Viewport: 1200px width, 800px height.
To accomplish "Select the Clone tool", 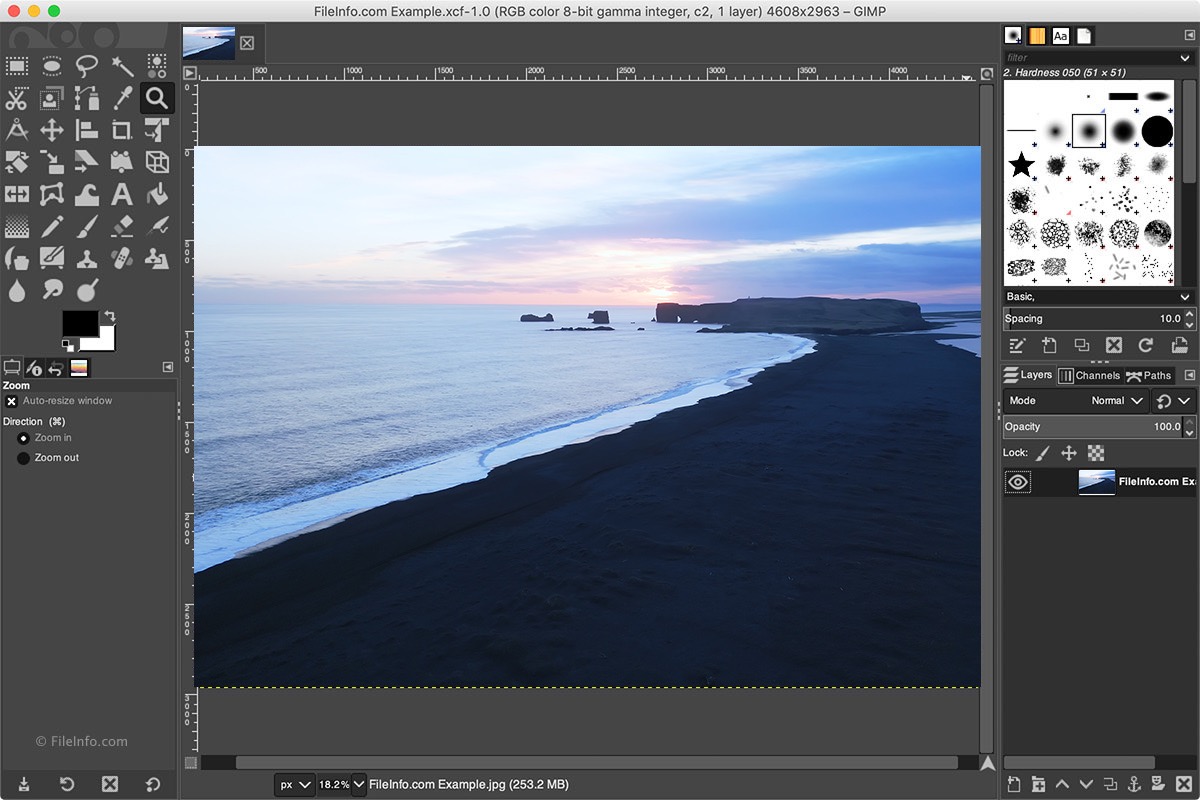I will (x=87, y=258).
